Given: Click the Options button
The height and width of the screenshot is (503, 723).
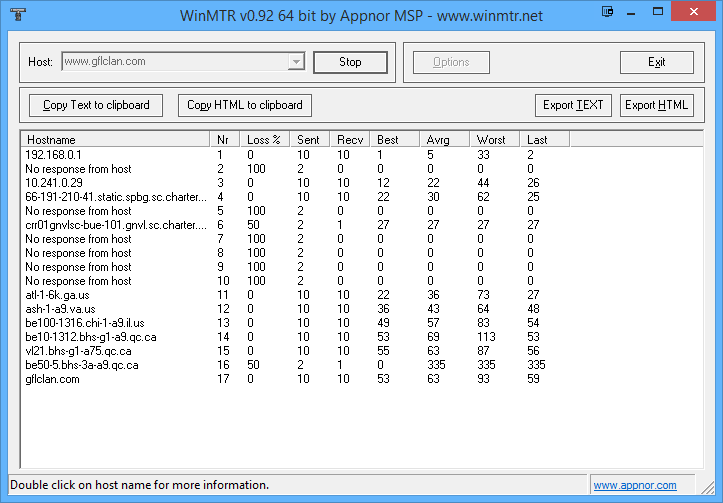Looking at the screenshot, I should pyautogui.click(x=451, y=62).
